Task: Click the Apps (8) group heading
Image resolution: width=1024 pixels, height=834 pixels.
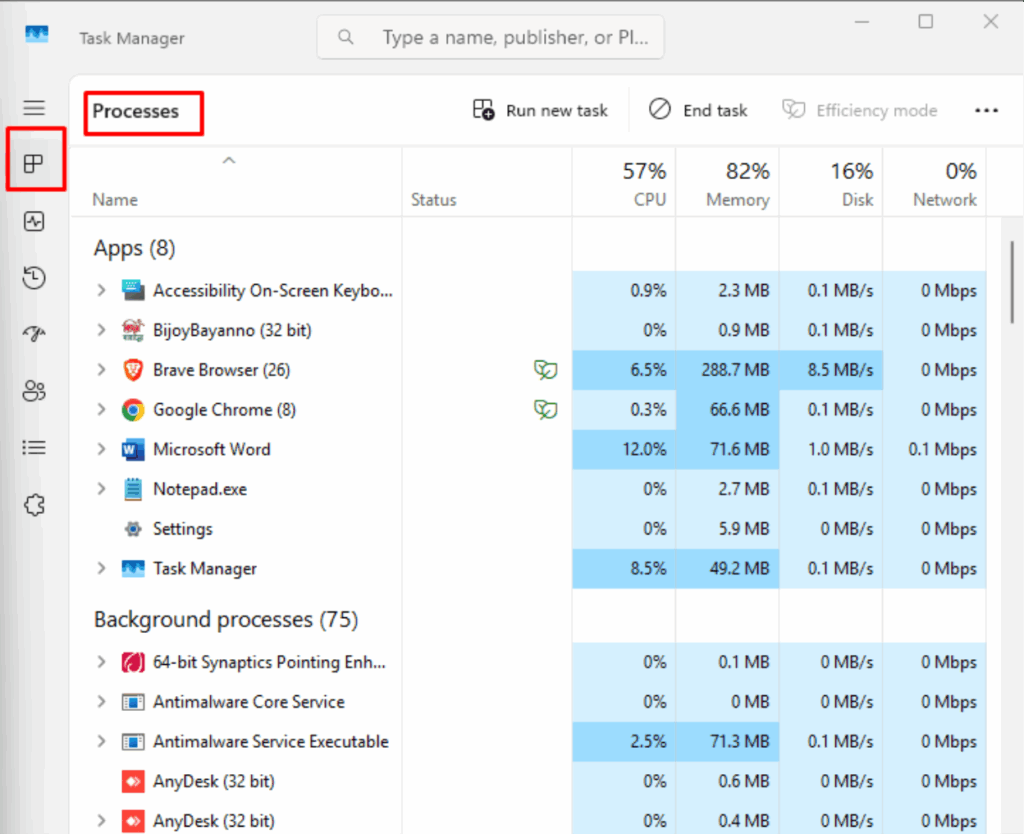Action: pos(135,248)
